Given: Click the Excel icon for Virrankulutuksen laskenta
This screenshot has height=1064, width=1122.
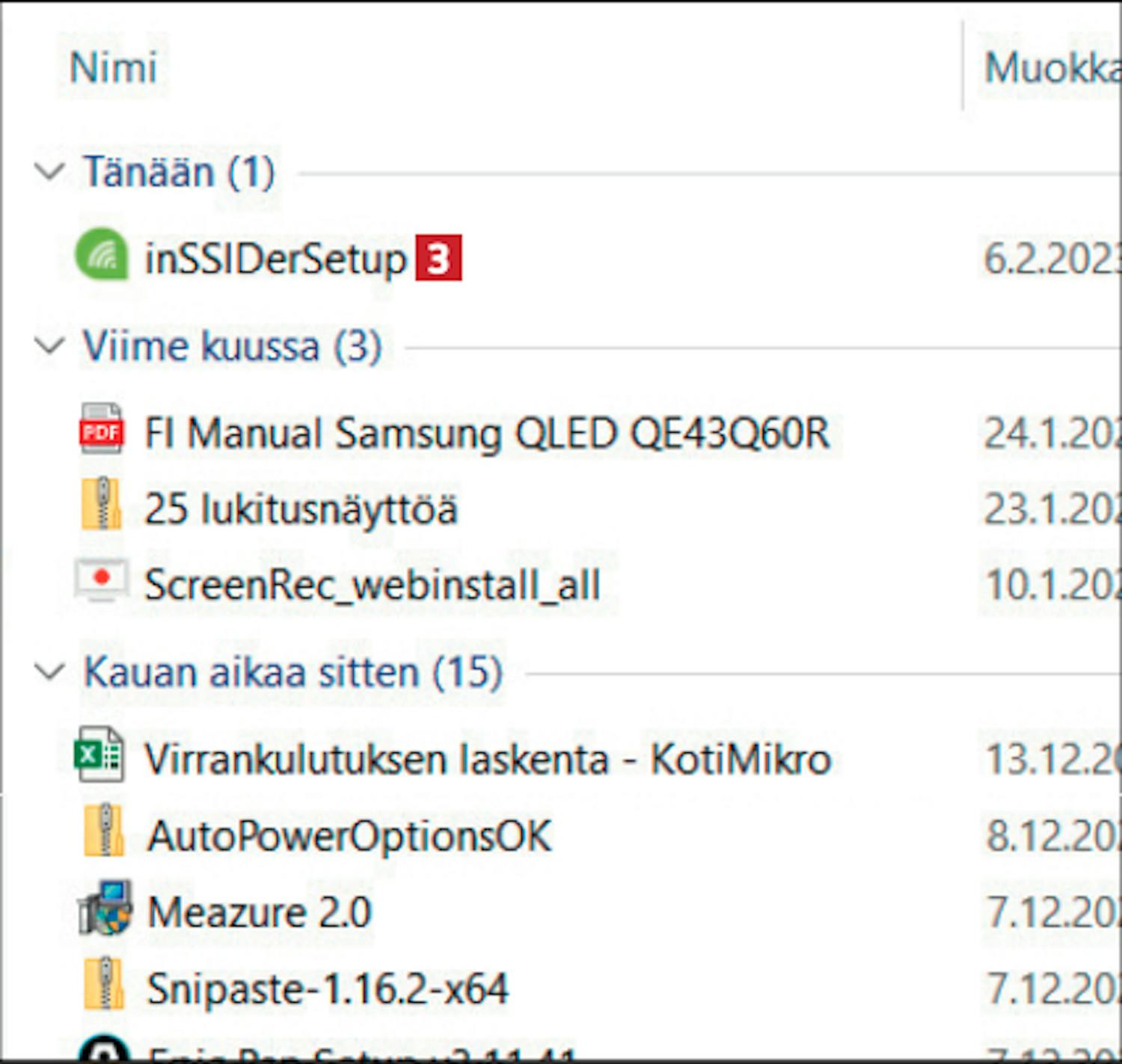Looking at the screenshot, I should [x=99, y=755].
